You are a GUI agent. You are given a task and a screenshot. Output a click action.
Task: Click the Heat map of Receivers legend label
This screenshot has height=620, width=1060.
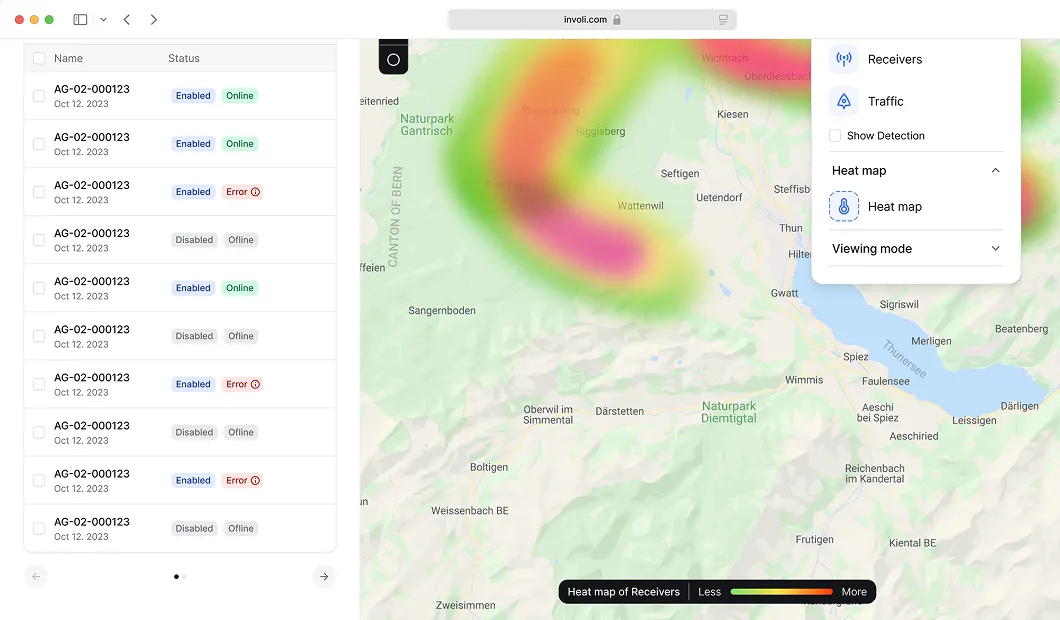tap(623, 591)
